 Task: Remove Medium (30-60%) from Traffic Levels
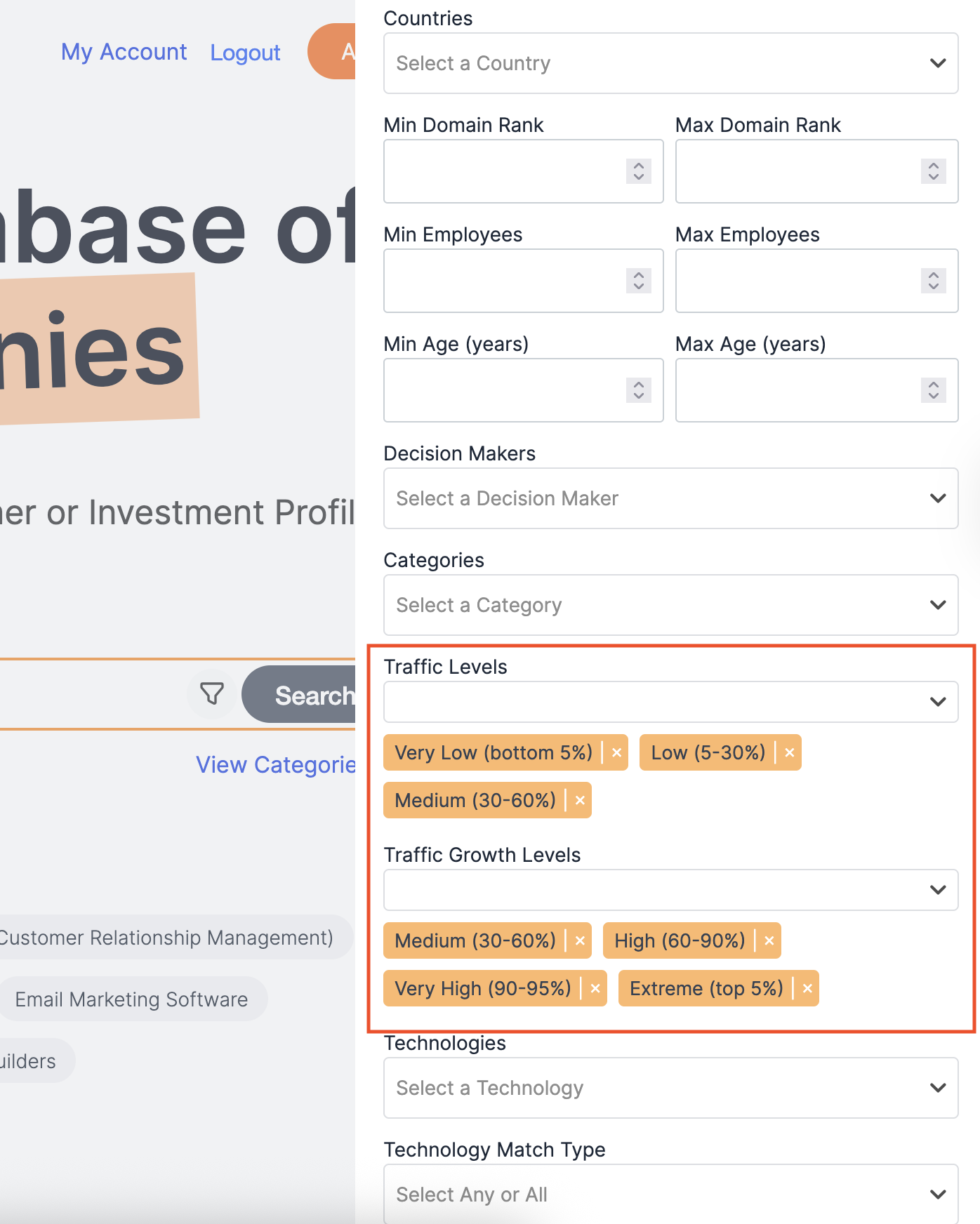580,800
